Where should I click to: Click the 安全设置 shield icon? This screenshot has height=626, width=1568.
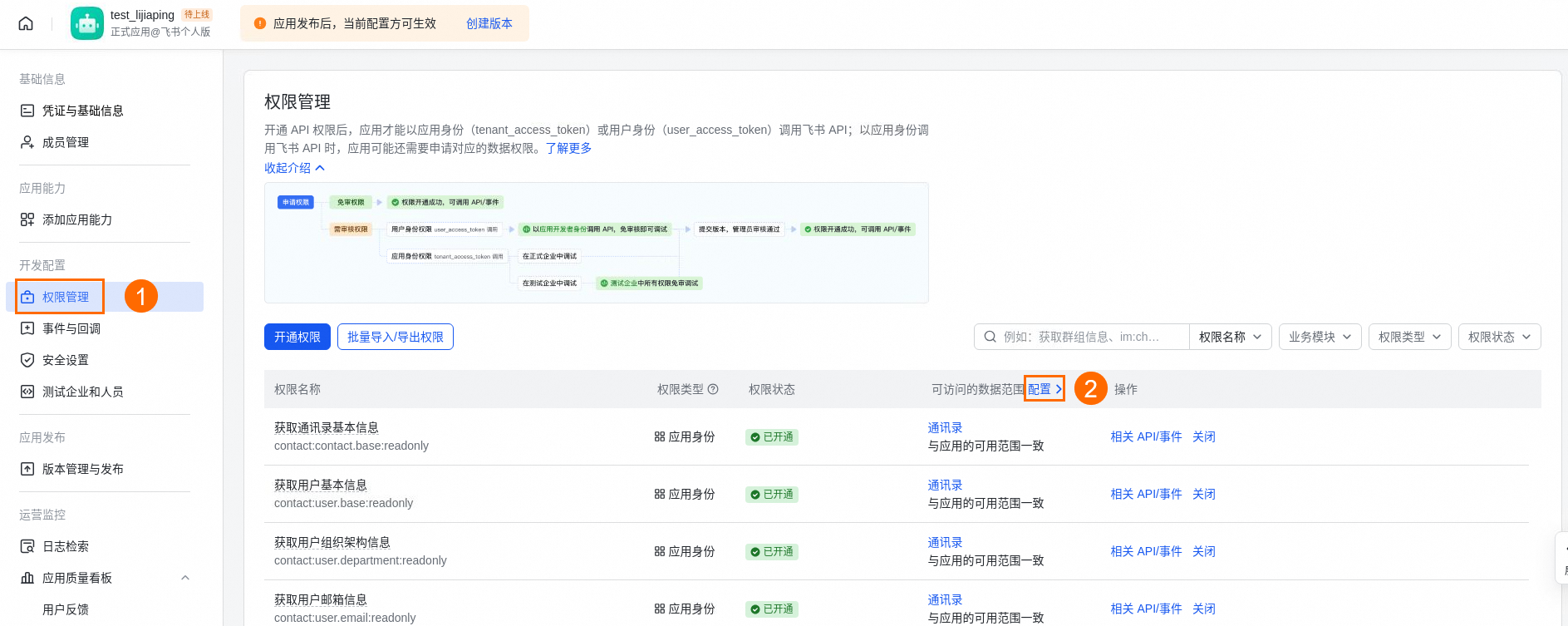pyautogui.click(x=27, y=360)
